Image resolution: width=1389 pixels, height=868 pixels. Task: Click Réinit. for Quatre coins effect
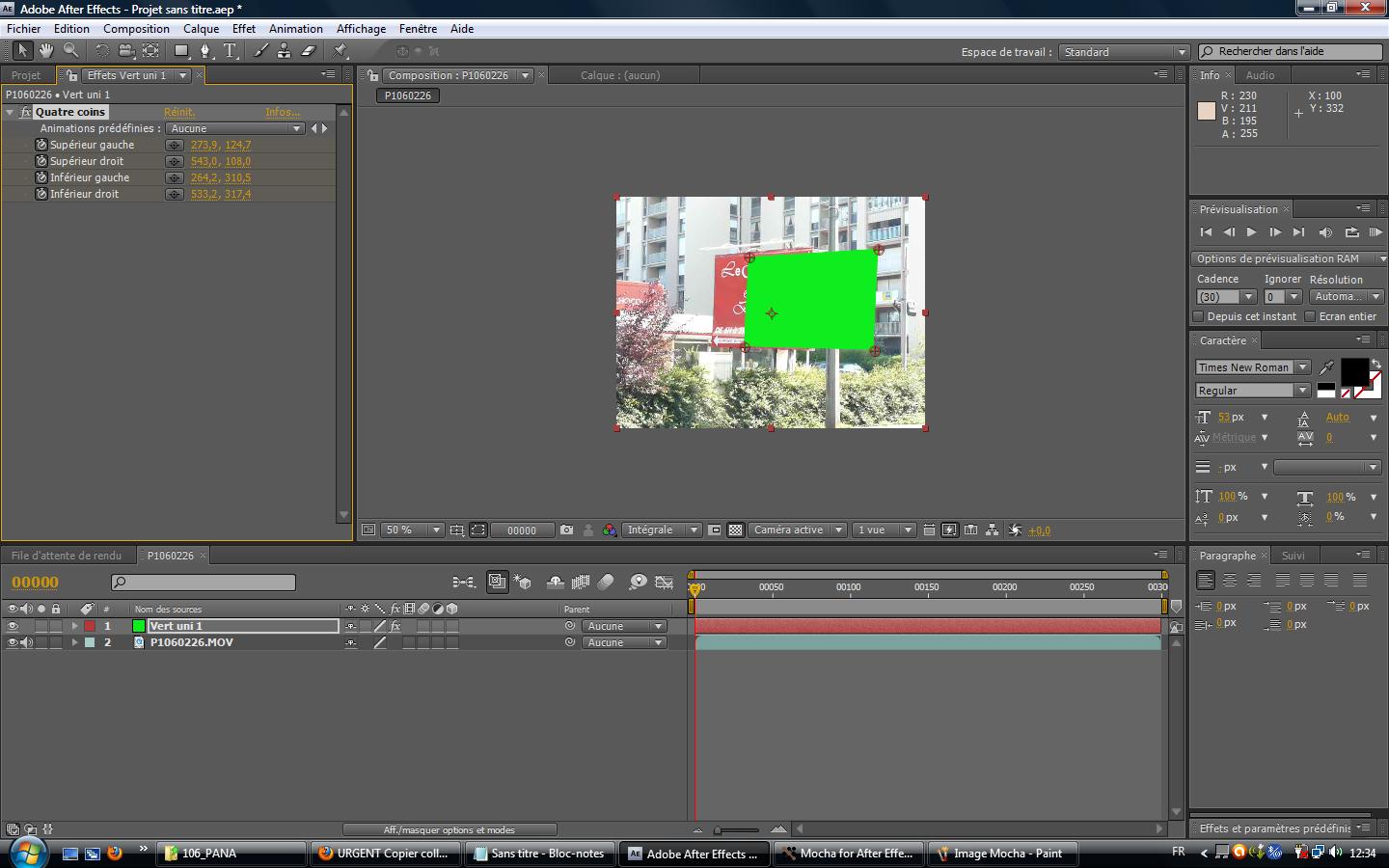tap(179, 112)
